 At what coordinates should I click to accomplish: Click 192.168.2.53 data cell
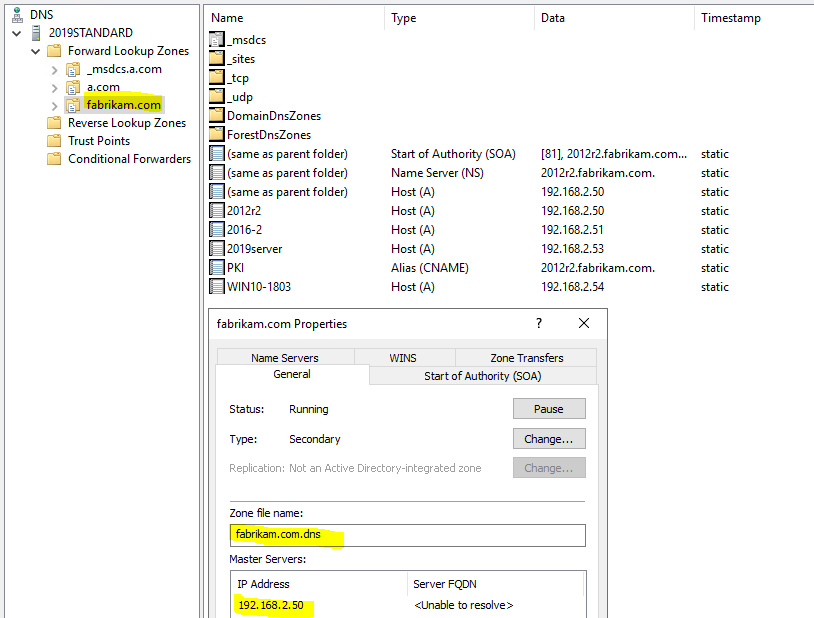point(573,249)
